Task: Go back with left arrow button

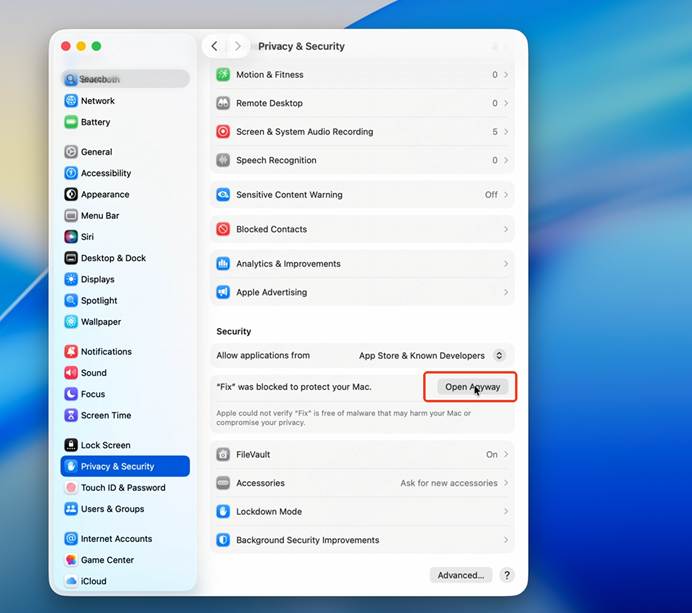Action: (x=214, y=46)
